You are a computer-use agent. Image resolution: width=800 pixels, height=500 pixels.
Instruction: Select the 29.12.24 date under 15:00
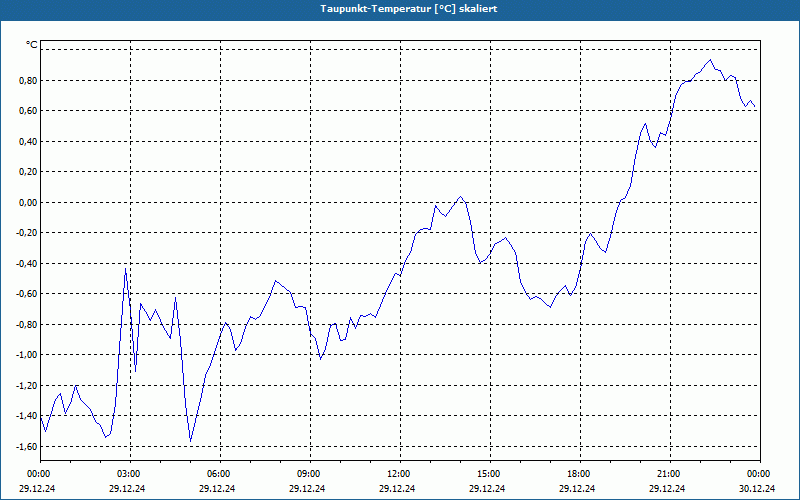[487, 488]
